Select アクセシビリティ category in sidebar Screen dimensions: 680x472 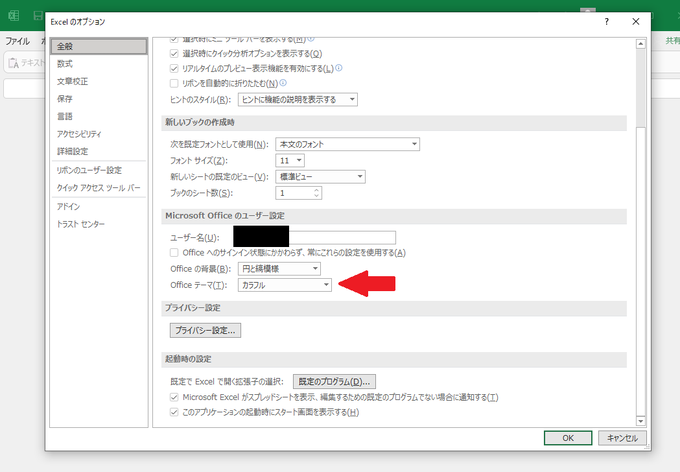pyautogui.click(x=99, y=134)
